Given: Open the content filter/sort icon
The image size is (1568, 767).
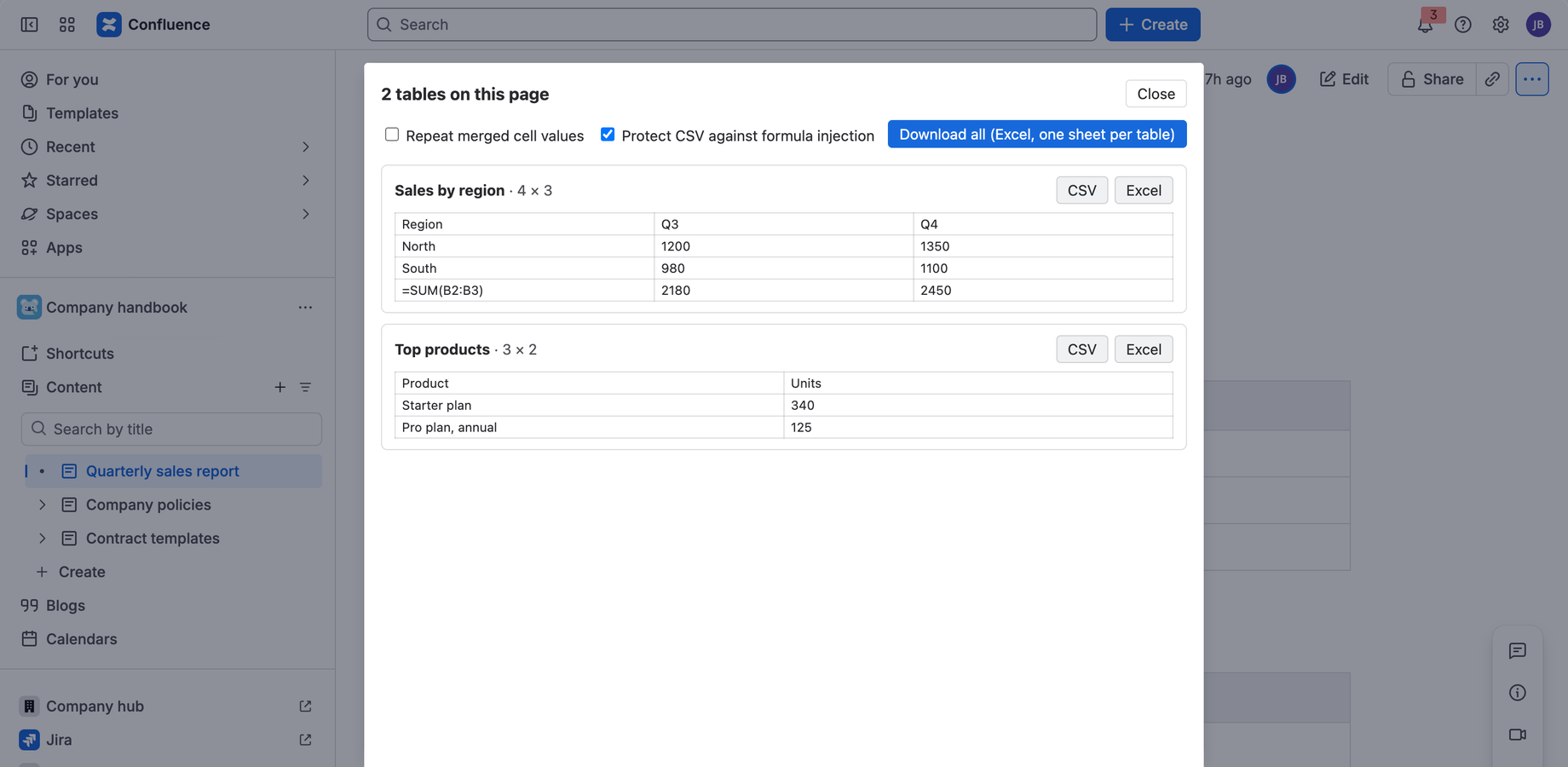Looking at the screenshot, I should pyautogui.click(x=305, y=387).
